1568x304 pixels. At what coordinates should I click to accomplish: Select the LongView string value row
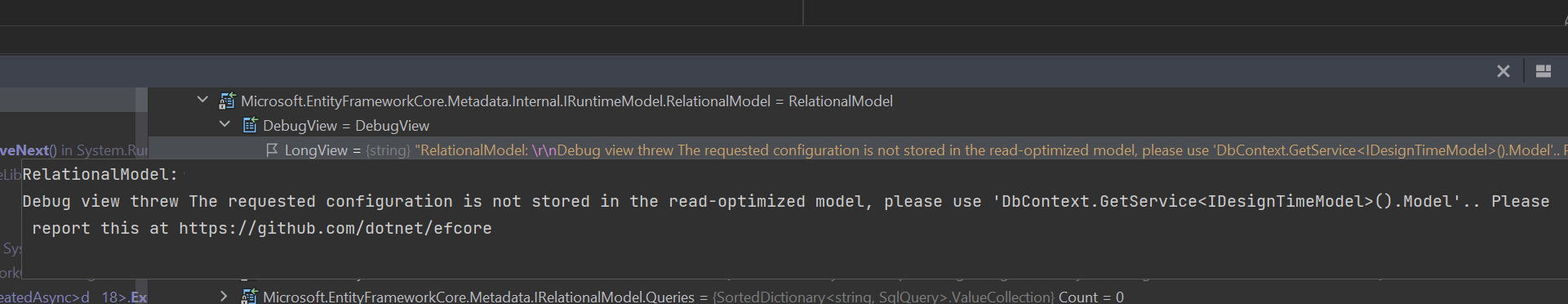pyautogui.click(x=857, y=150)
